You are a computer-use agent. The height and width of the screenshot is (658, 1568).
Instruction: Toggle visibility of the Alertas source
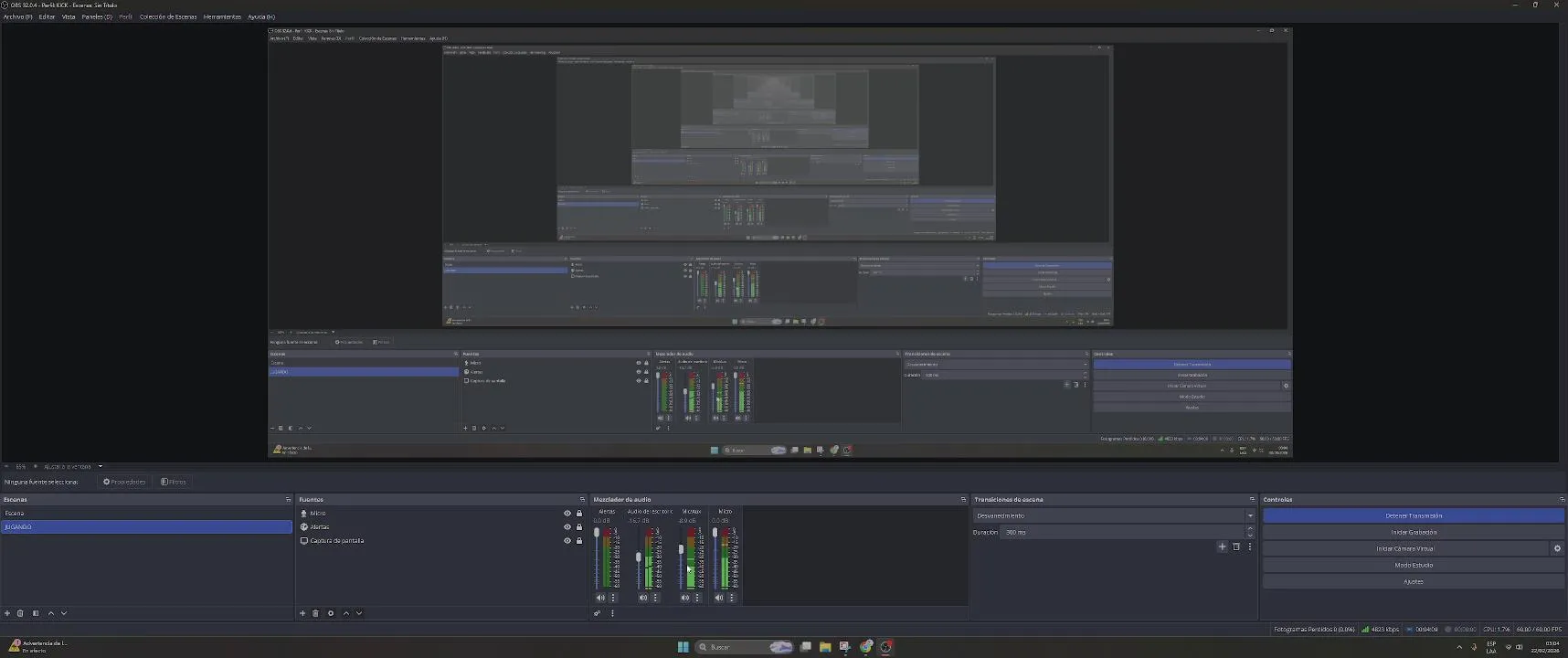point(567,526)
